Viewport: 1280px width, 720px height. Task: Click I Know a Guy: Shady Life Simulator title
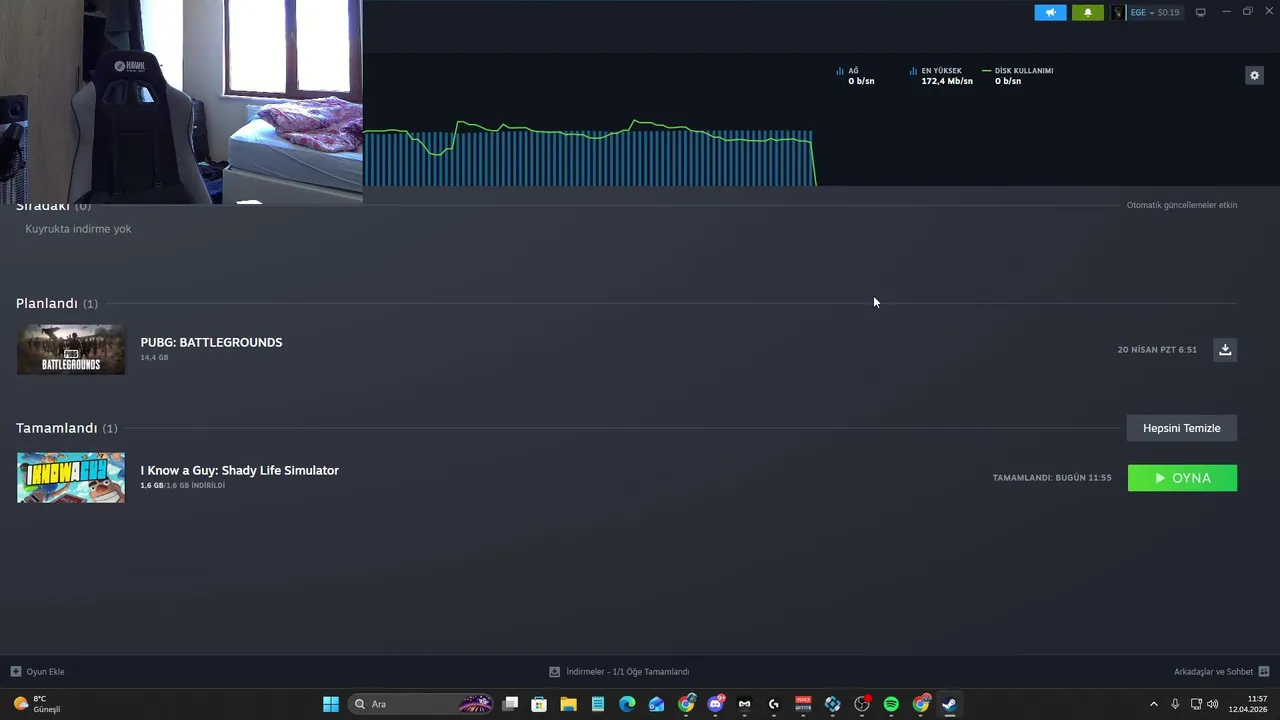point(239,470)
